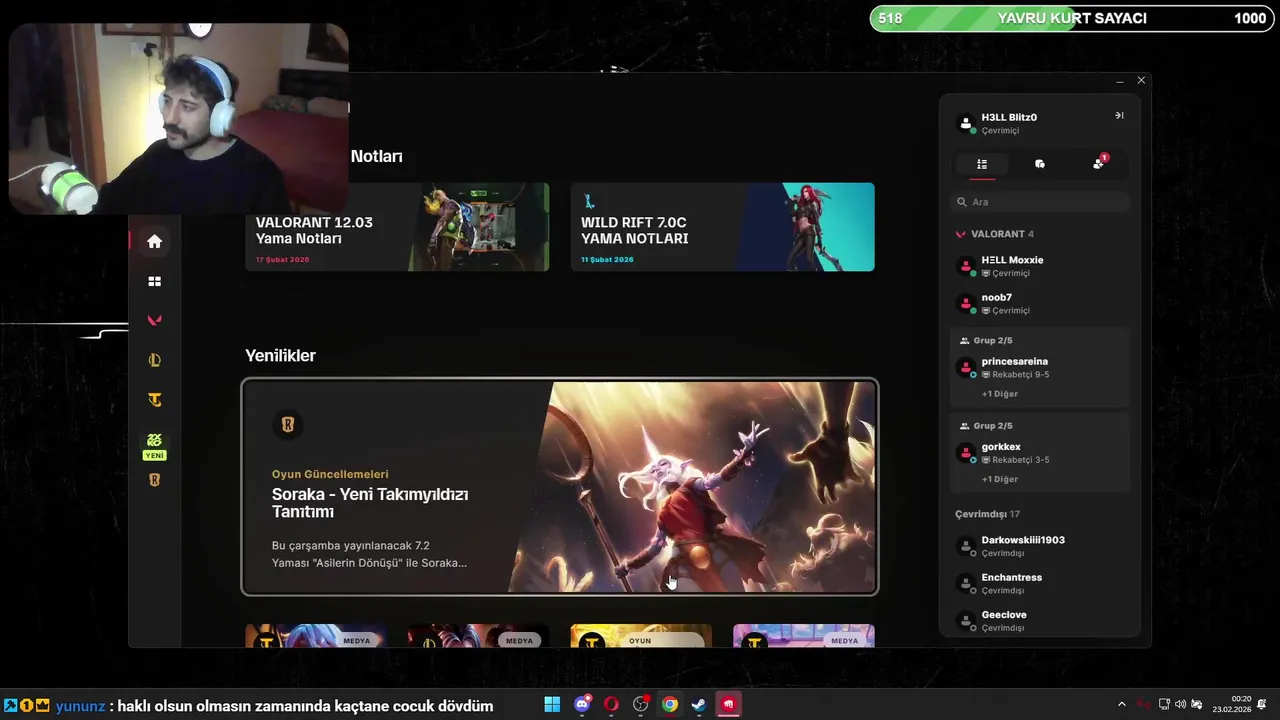Select friend H3LL Moxxie
The height and width of the screenshot is (720, 1280).
pos(1040,266)
